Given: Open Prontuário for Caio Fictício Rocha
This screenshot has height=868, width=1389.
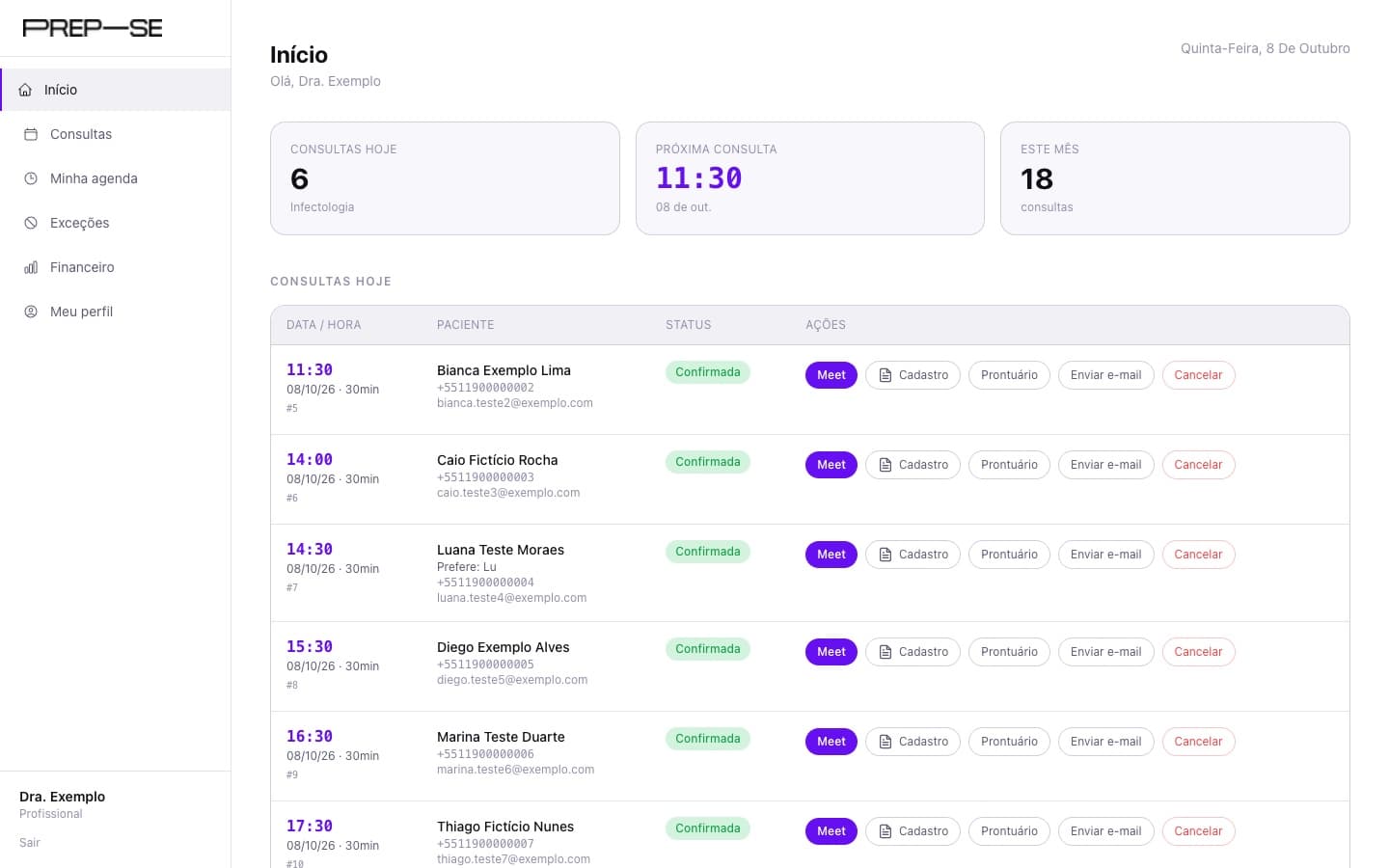Looking at the screenshot, I should coord(1009,465).
